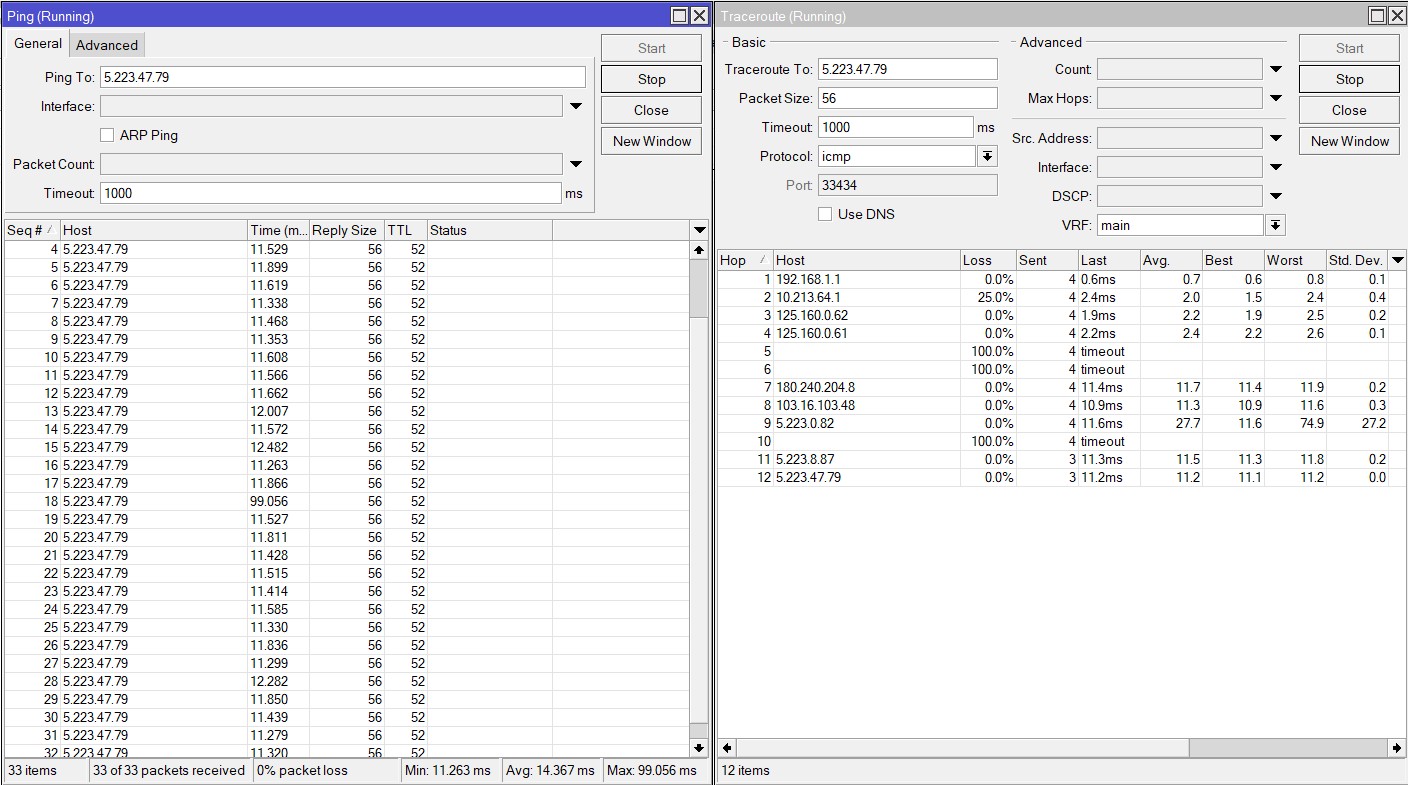The height and width of the screenshot is (785, 1408).
Task: Maximize the Traceroute window
Action: tap(1377, 16)
